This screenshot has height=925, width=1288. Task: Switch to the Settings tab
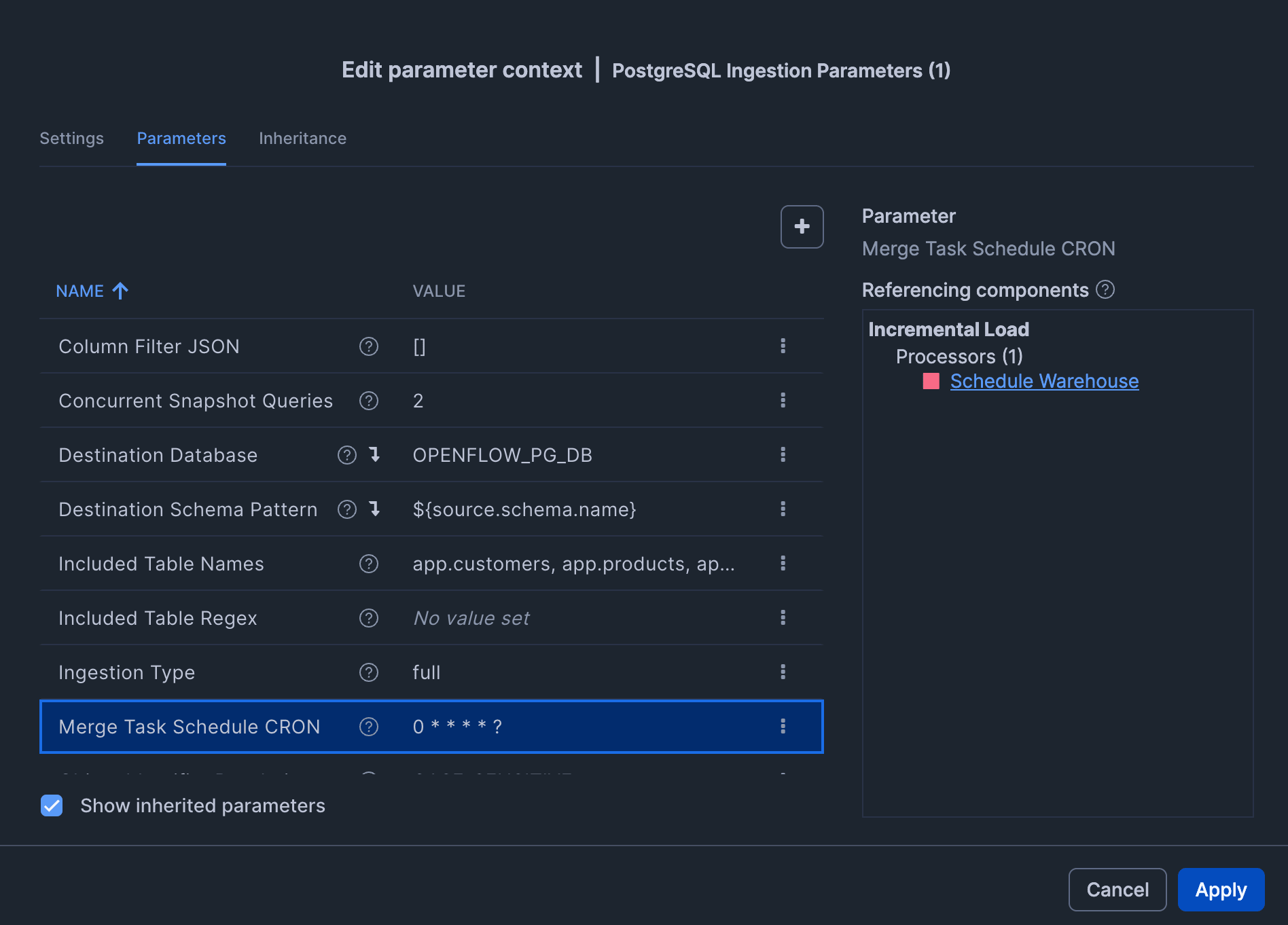point(72,139)
